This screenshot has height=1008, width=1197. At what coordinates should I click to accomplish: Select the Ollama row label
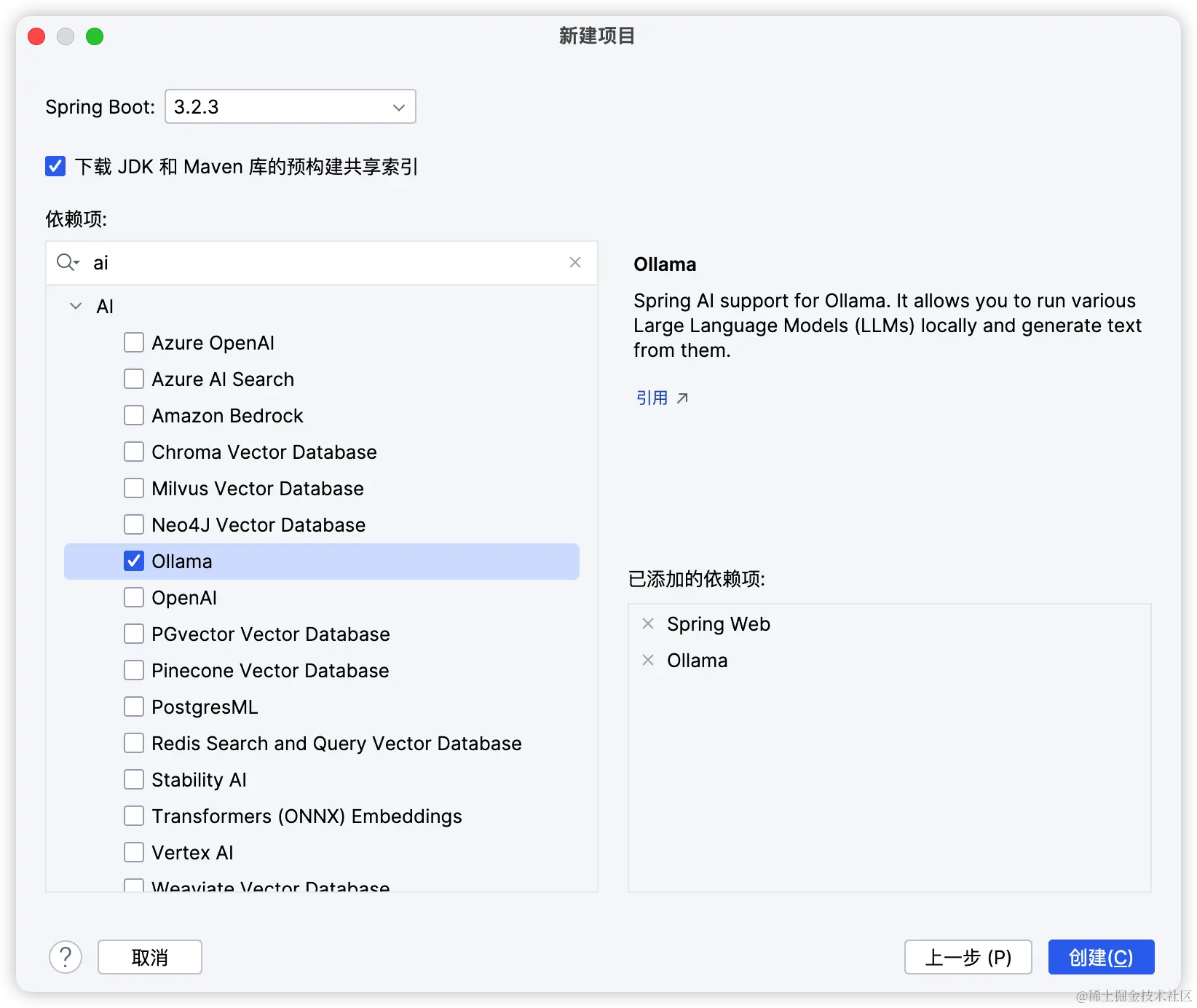[182, 562]
